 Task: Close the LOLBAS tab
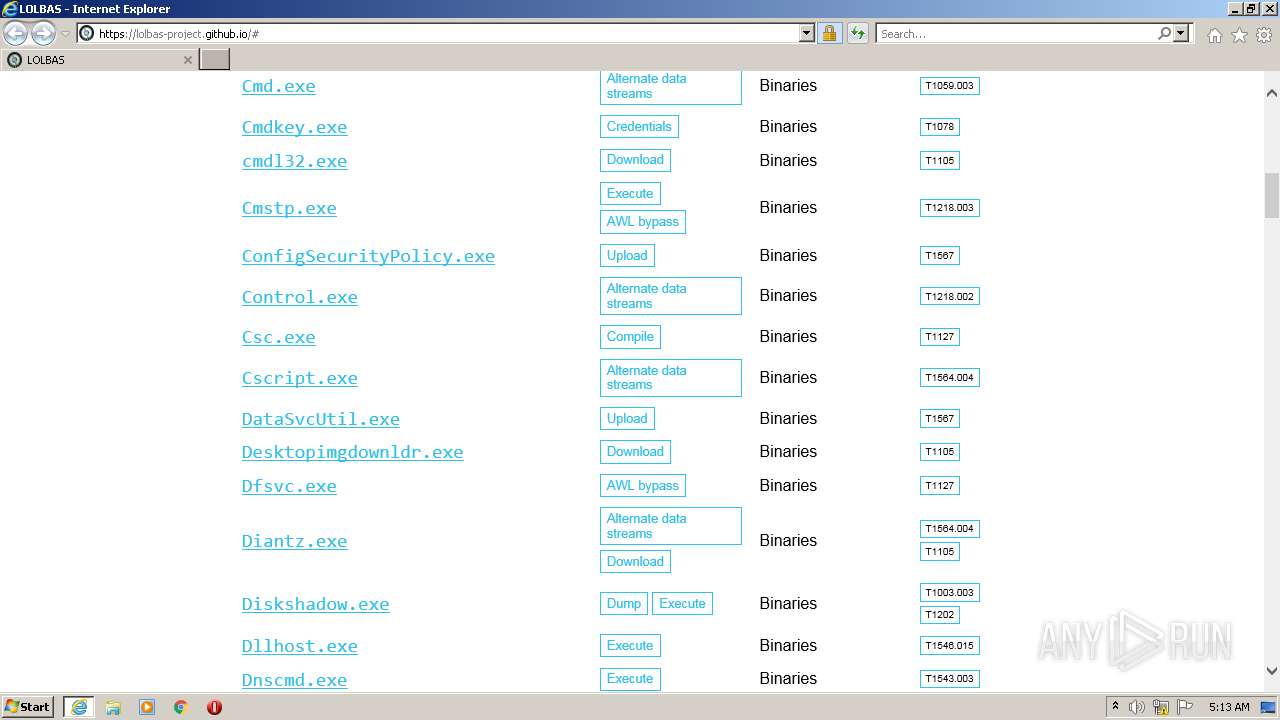click(187, 60)
